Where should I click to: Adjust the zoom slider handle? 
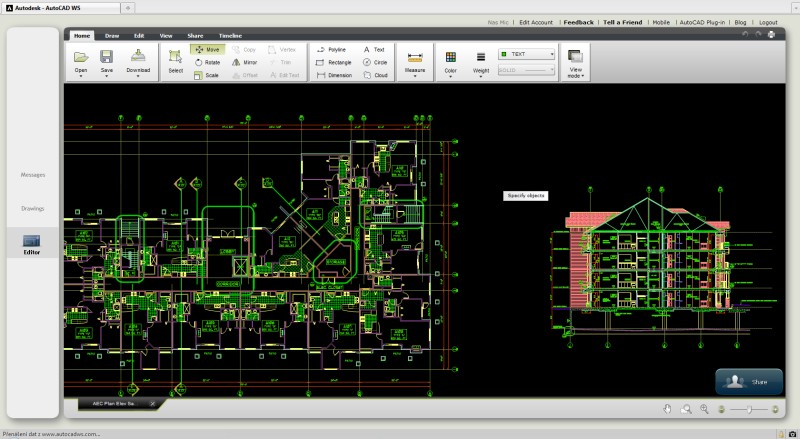[x=752, y=410]
